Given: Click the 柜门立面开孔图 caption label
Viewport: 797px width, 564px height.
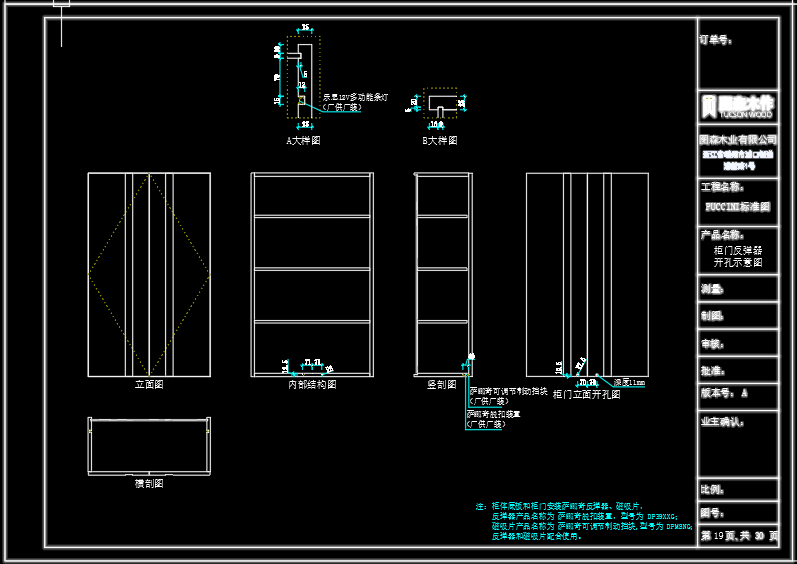Looking at the screenshot, I should click(586, 395).
